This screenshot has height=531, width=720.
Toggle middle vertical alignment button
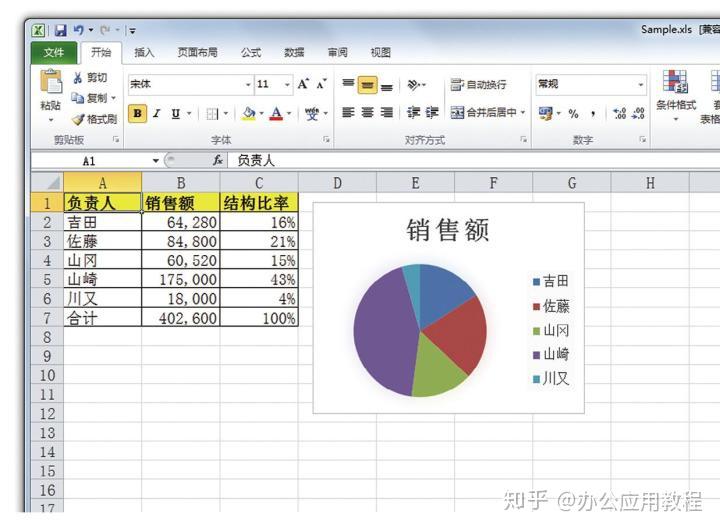[367, 85]
